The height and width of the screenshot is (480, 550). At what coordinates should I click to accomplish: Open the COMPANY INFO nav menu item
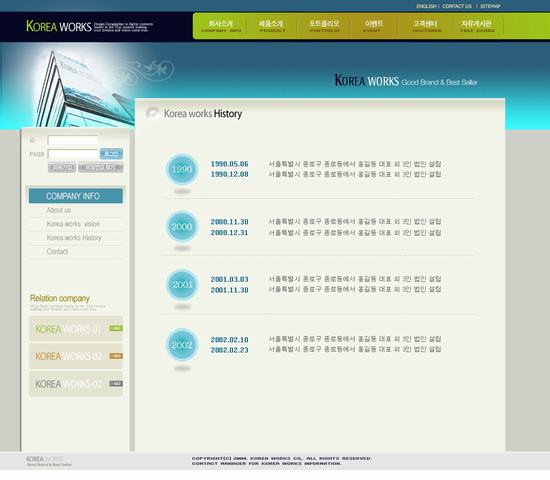tap(221, 26)
